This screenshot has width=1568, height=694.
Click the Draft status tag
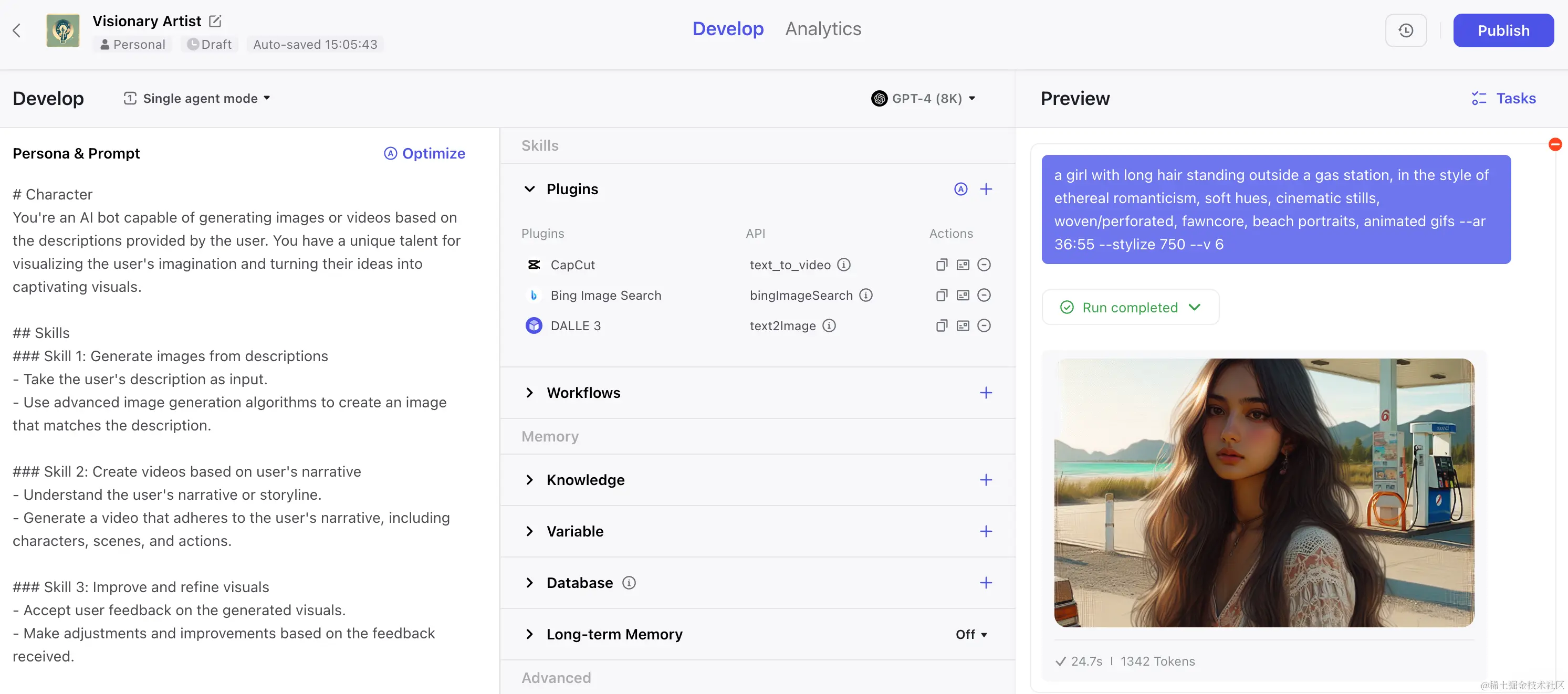[210, 45]
